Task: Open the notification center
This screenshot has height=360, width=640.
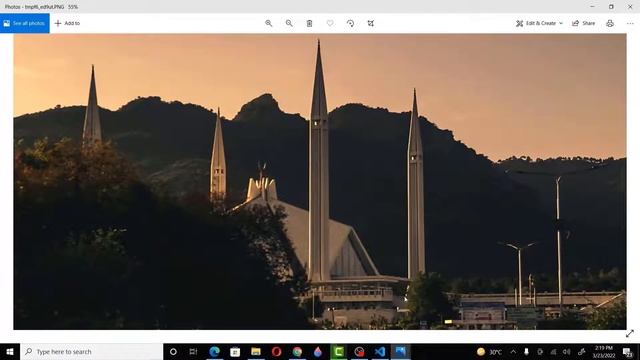Action: 628,351
